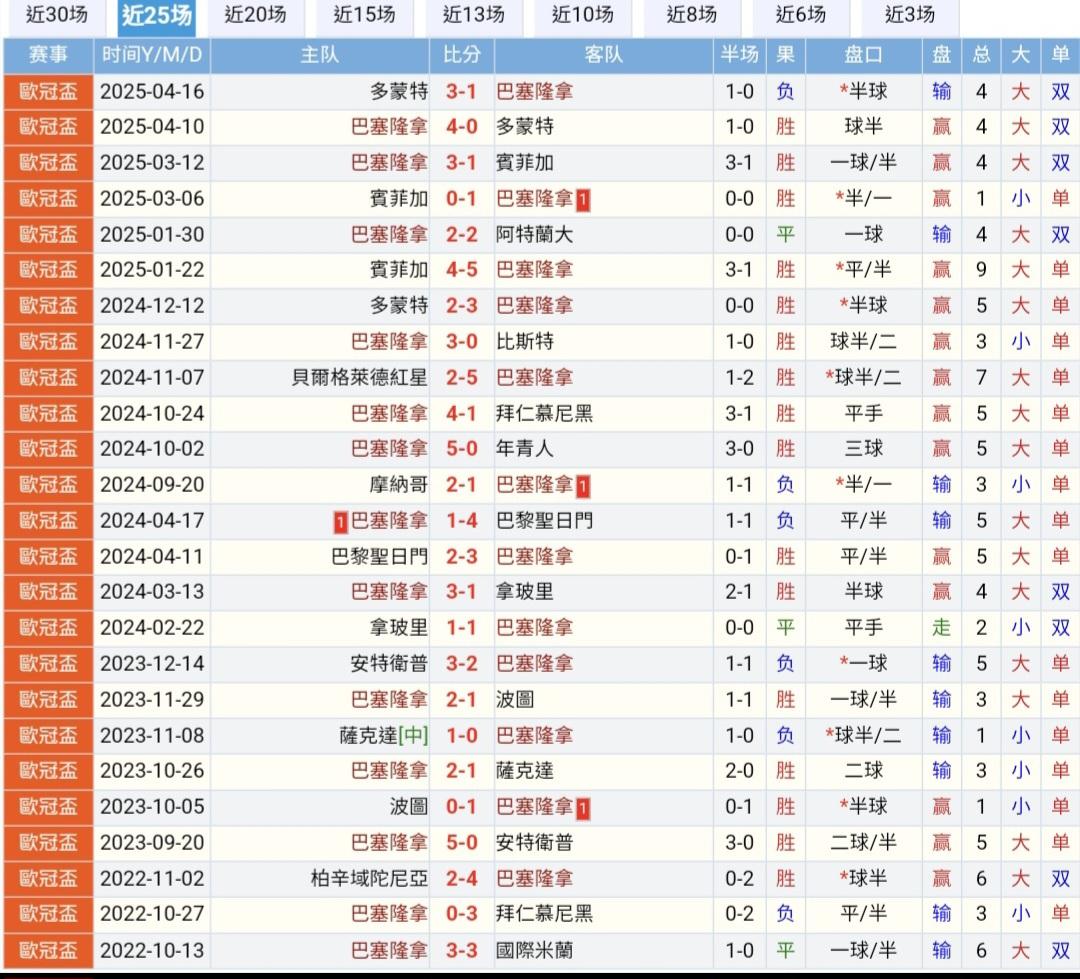Image resolution: width=1080 pixels, height=979 pixels.
Task: Click 歐冠盃 label on 2022-10-13 row
Action: click(x=48, y=950)
